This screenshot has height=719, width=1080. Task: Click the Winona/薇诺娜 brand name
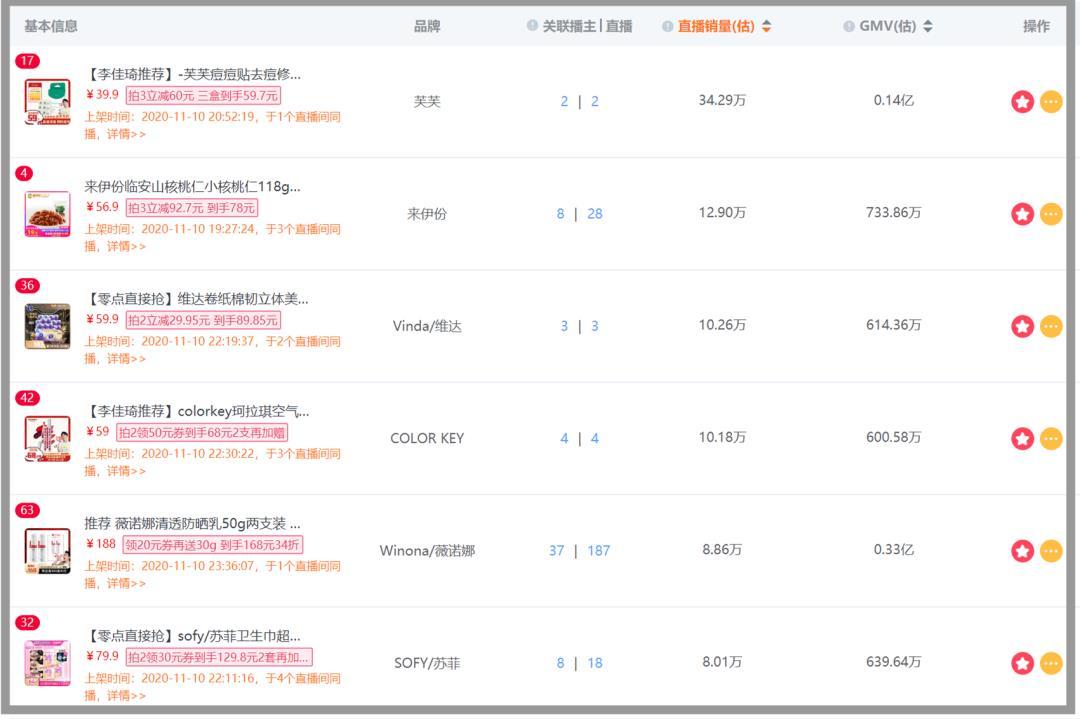coord(427,551)
